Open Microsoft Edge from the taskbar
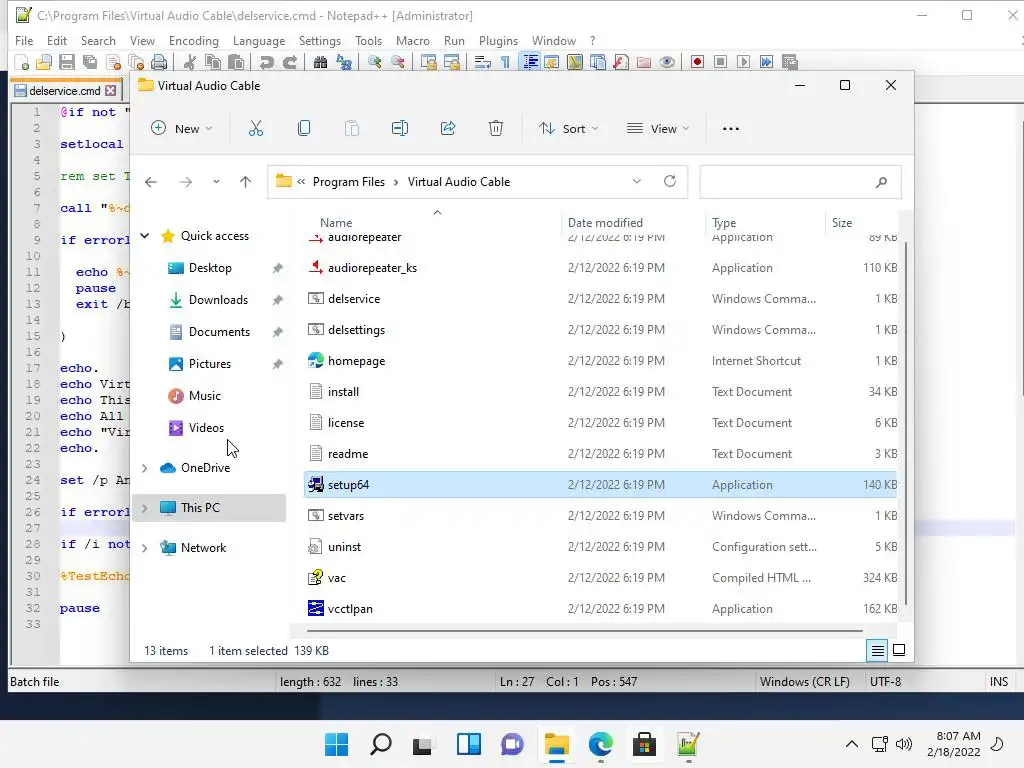 click(600, 744)
